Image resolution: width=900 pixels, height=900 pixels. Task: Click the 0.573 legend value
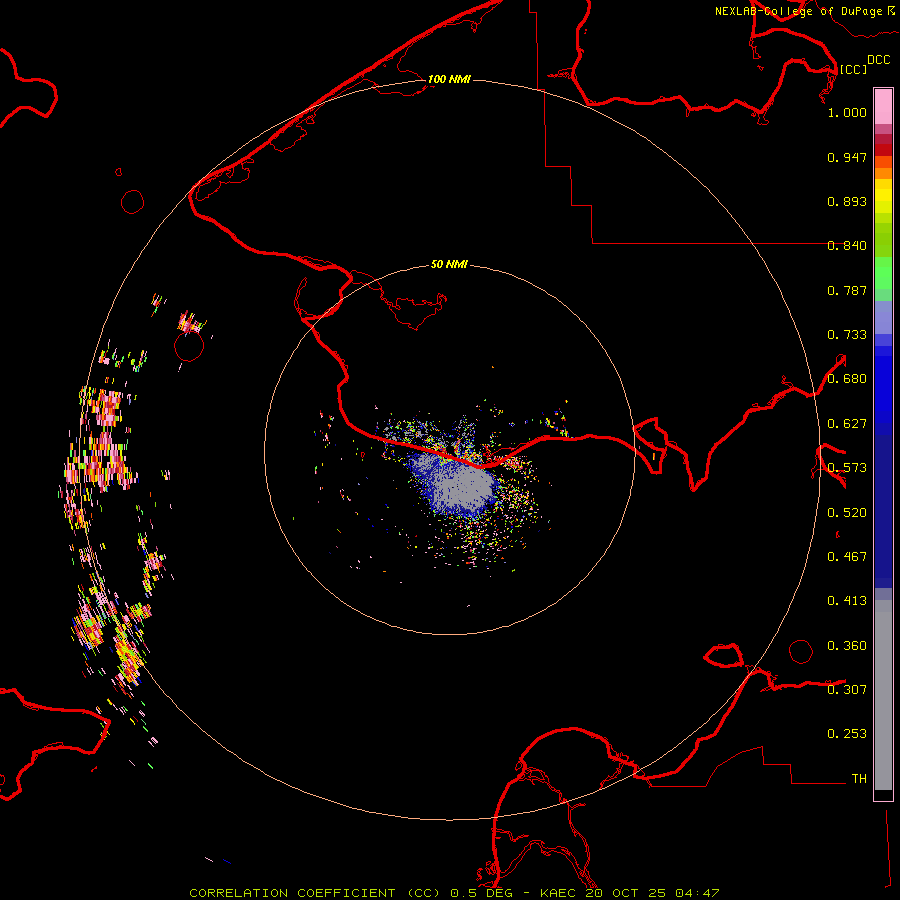847,468
